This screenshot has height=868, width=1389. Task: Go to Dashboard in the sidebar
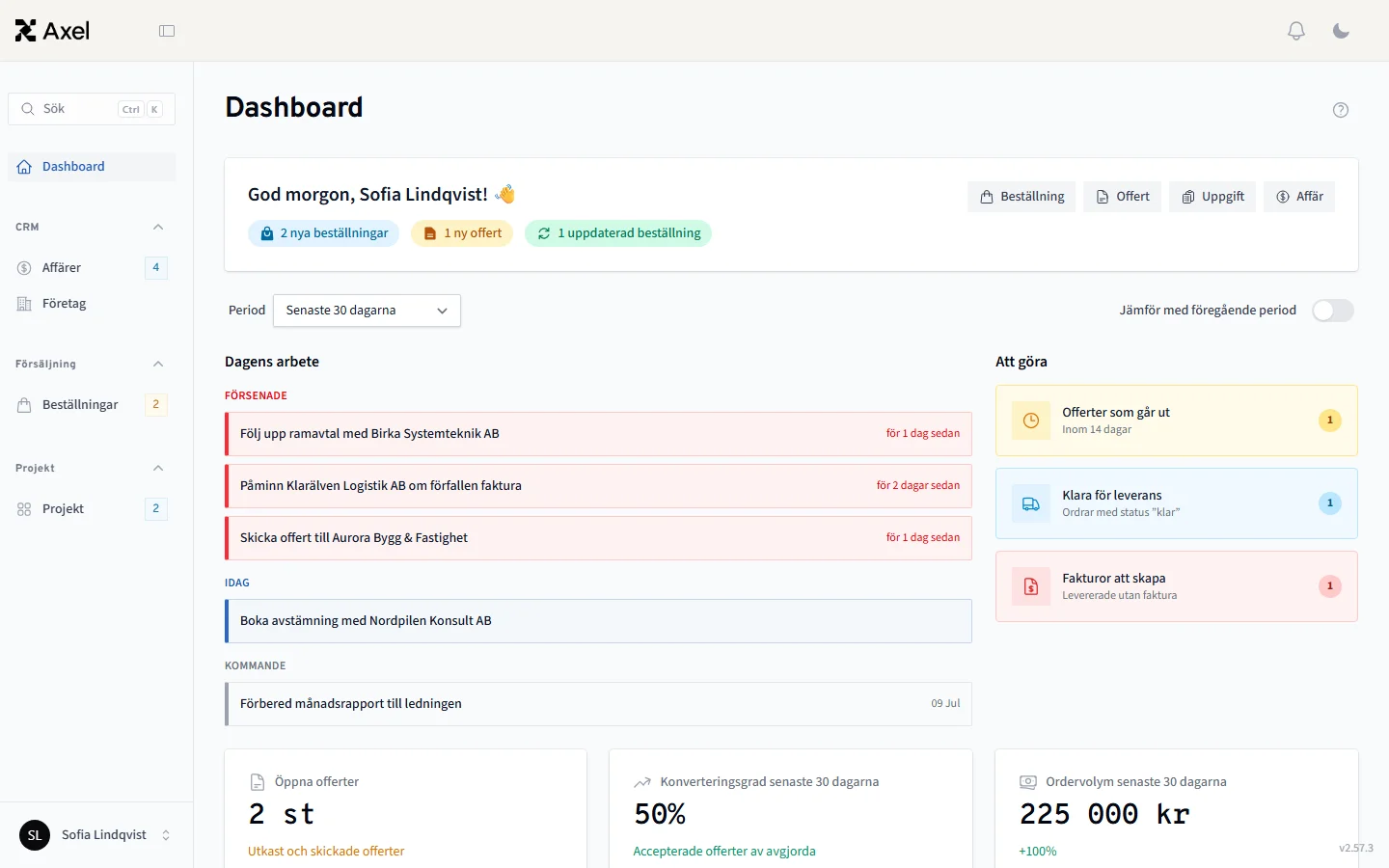point(92,167)
